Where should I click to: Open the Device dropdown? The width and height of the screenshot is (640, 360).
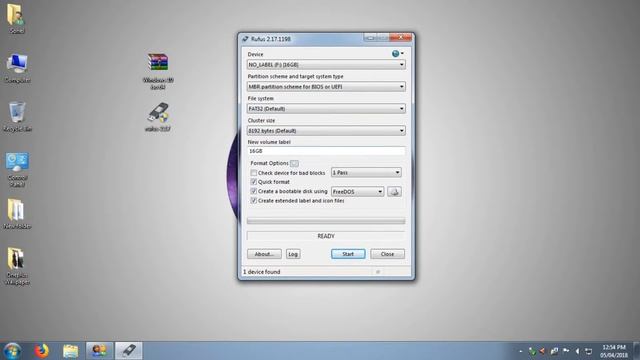click(x=326, y=64)
